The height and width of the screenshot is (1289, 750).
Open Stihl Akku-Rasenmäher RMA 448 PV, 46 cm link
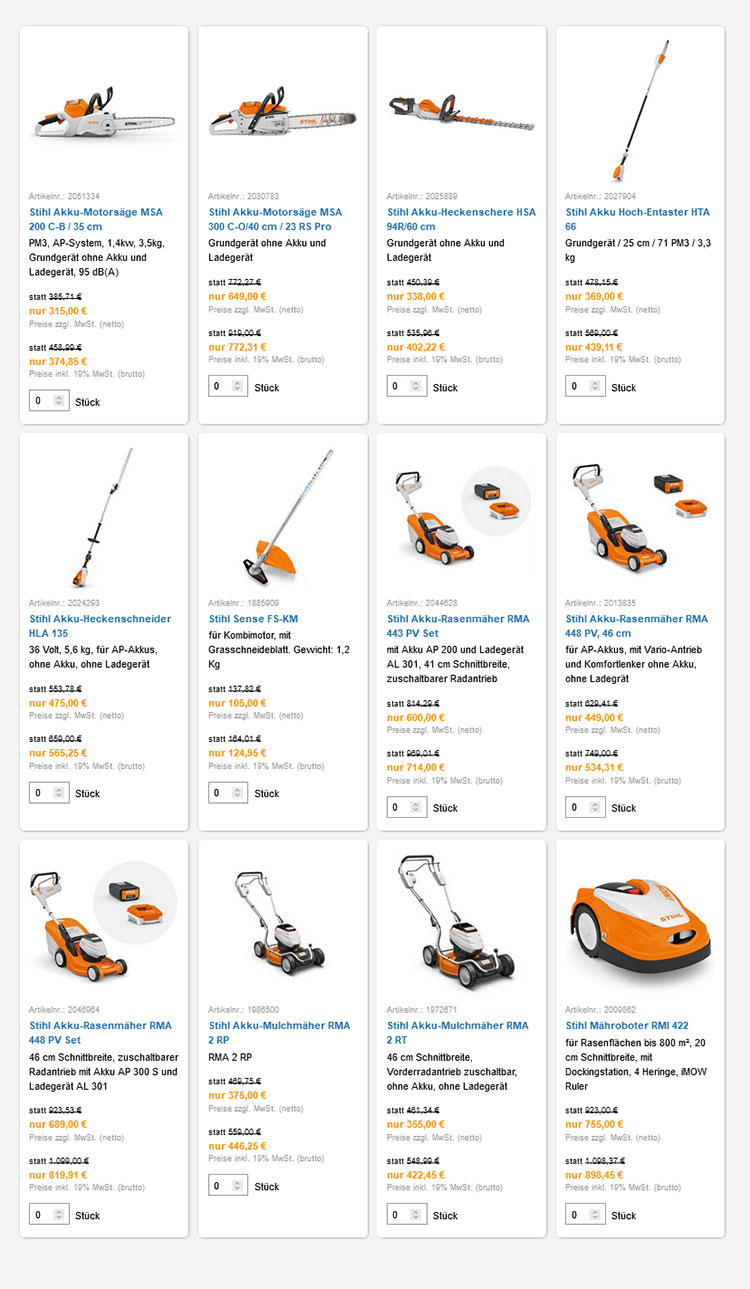click(x=636, y=626)
